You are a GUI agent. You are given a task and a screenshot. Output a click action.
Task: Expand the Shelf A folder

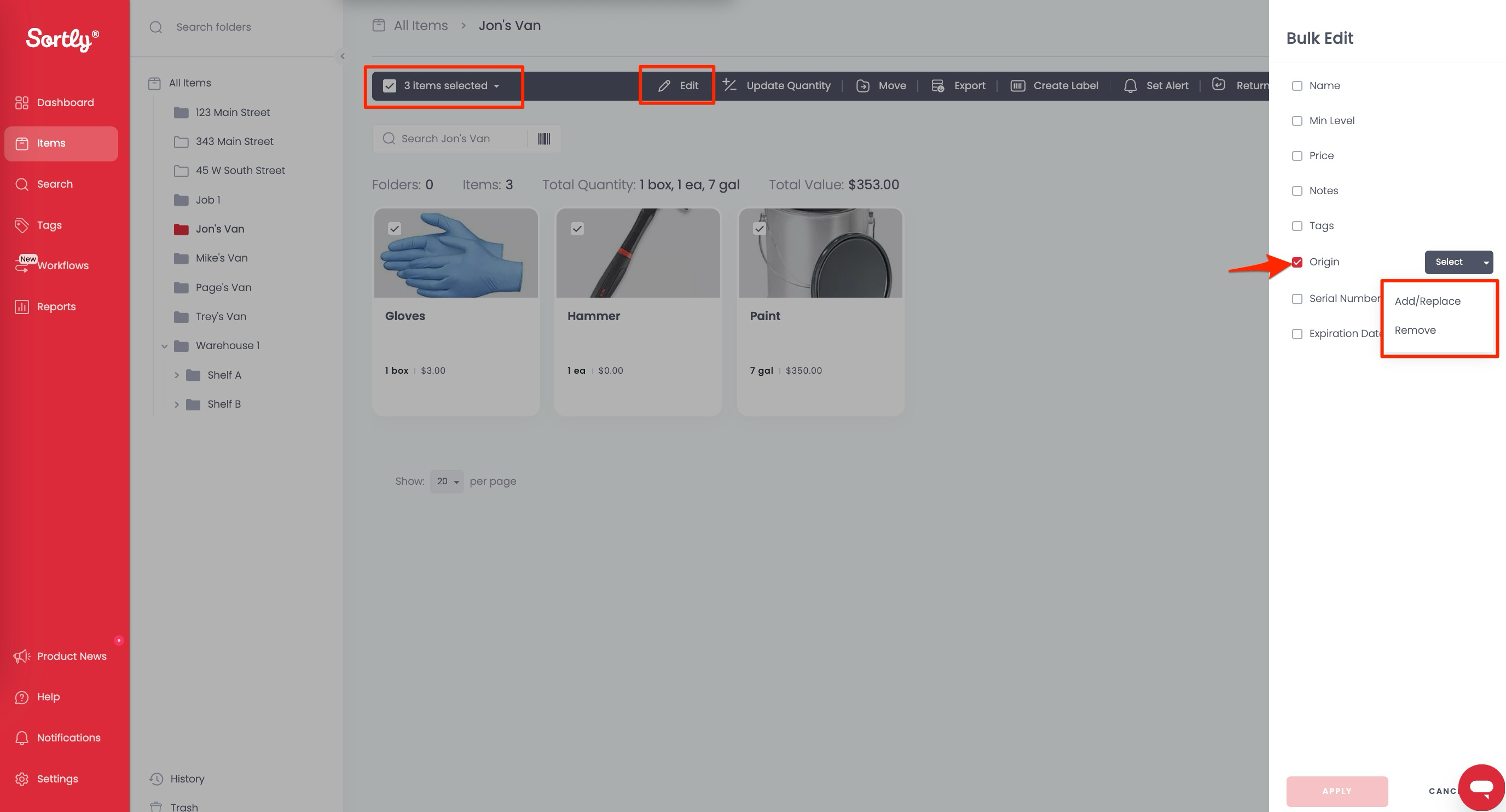click(x=177, y=375)
